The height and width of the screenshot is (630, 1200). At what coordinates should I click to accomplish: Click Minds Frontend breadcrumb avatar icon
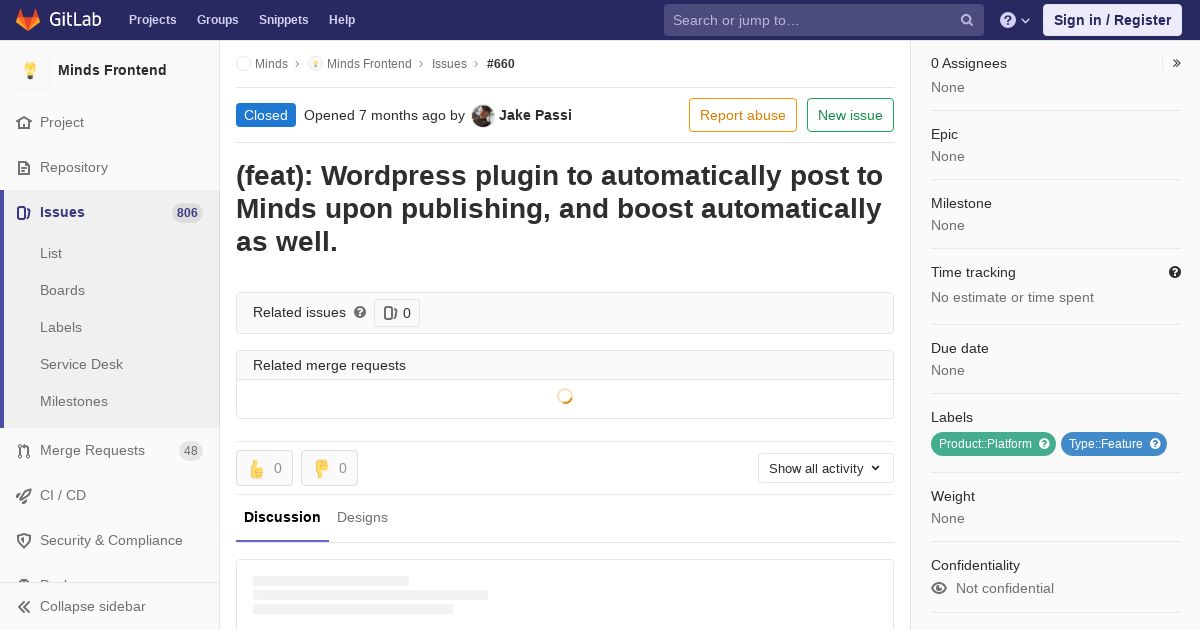click(315, 64)
